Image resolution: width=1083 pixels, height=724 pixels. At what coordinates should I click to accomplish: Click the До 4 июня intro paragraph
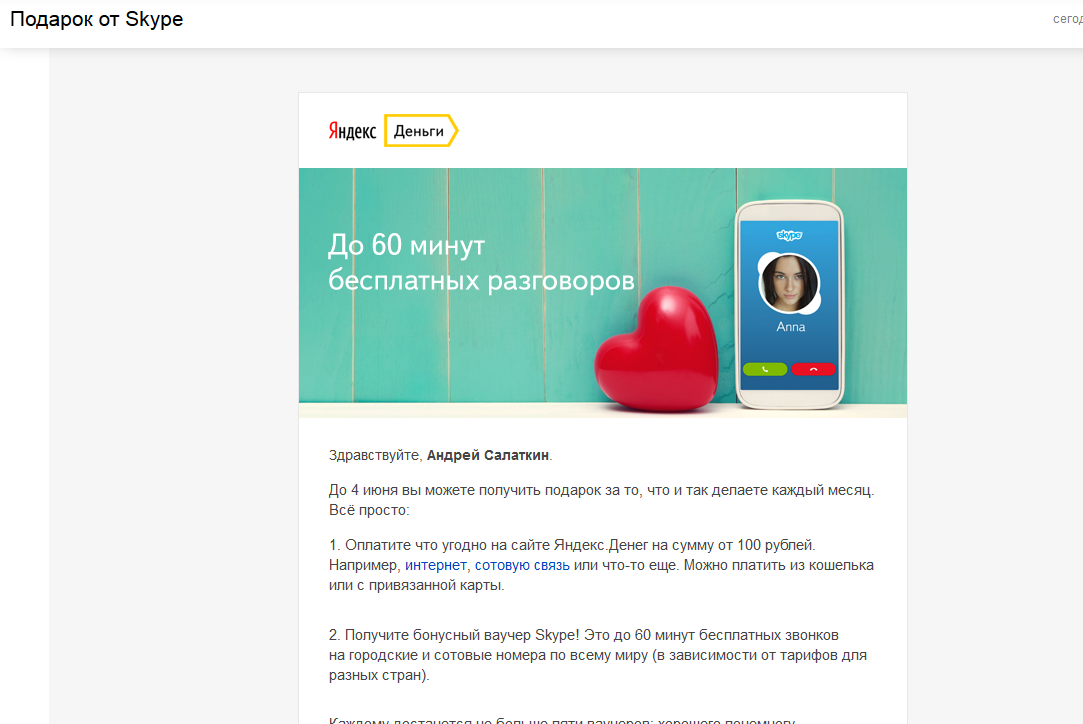click(x=601, y=500)
